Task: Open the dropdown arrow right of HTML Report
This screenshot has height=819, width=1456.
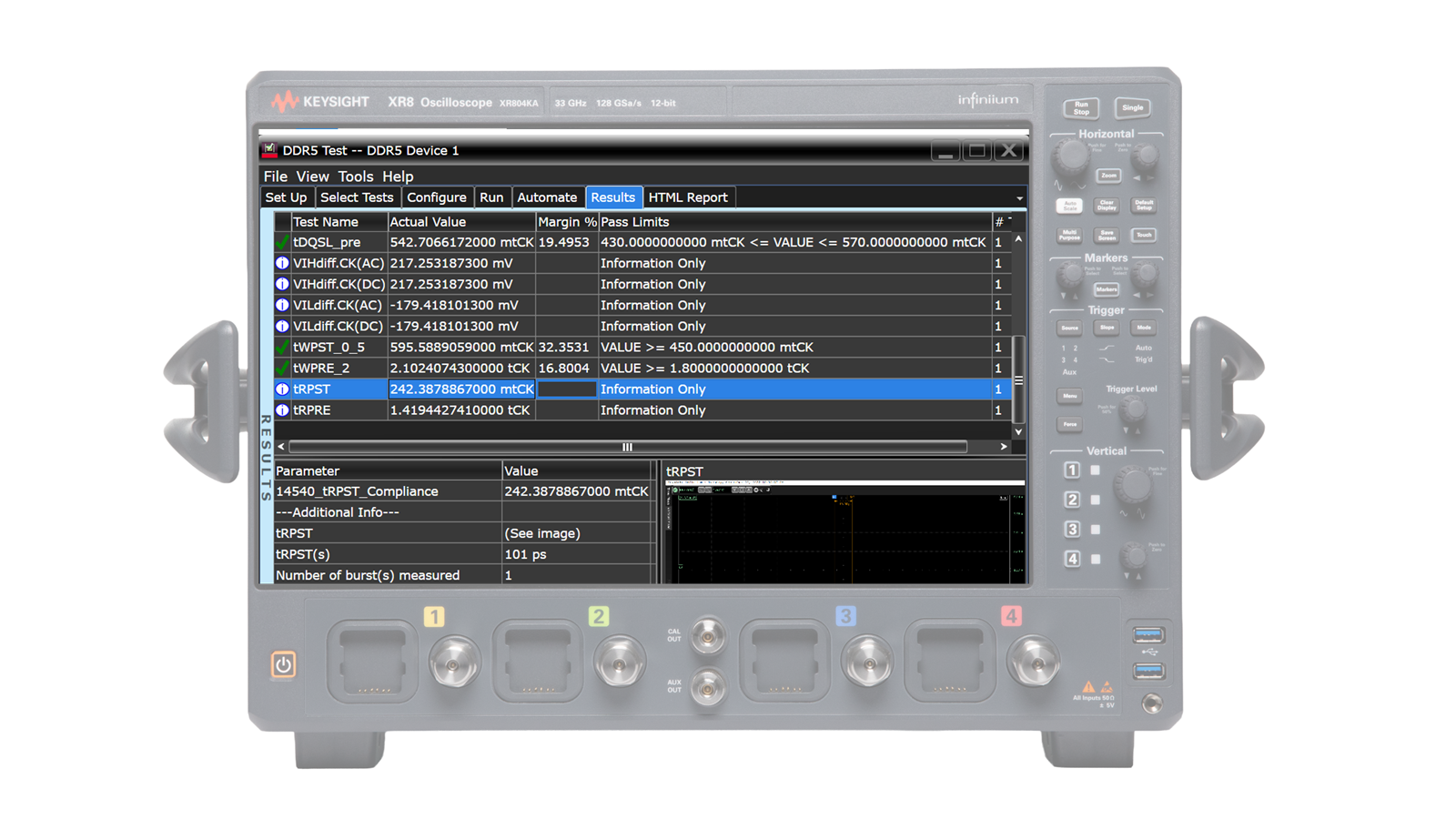Action: [x=1019, y=197]
